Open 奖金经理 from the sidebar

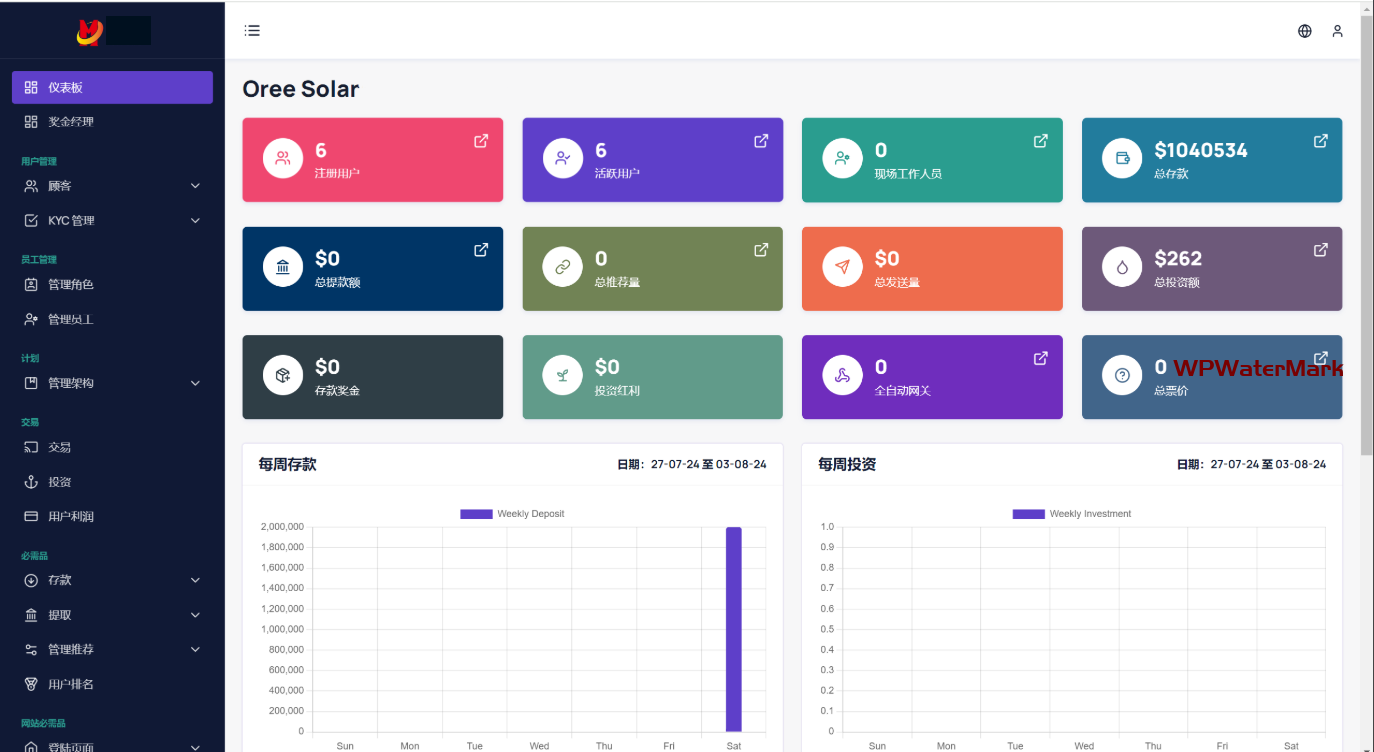70,122
